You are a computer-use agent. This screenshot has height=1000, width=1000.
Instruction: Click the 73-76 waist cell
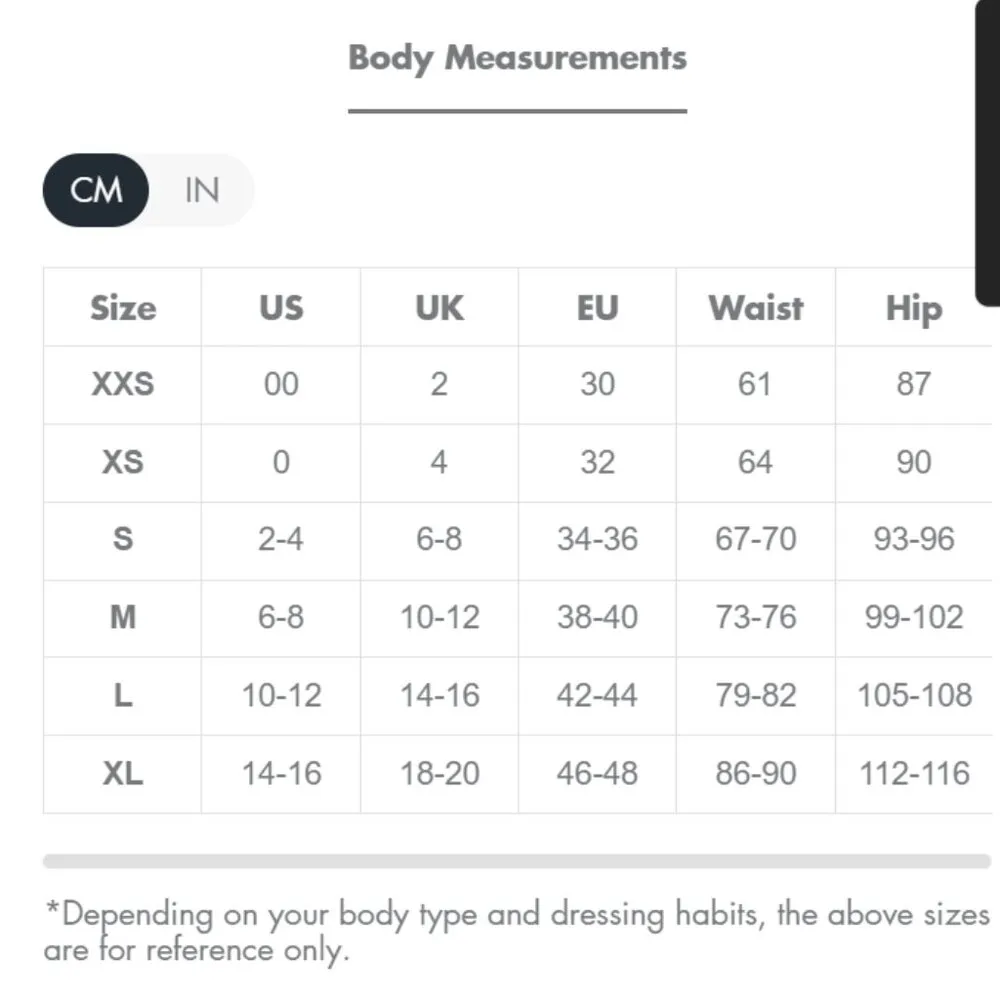[x=755, y=617]
